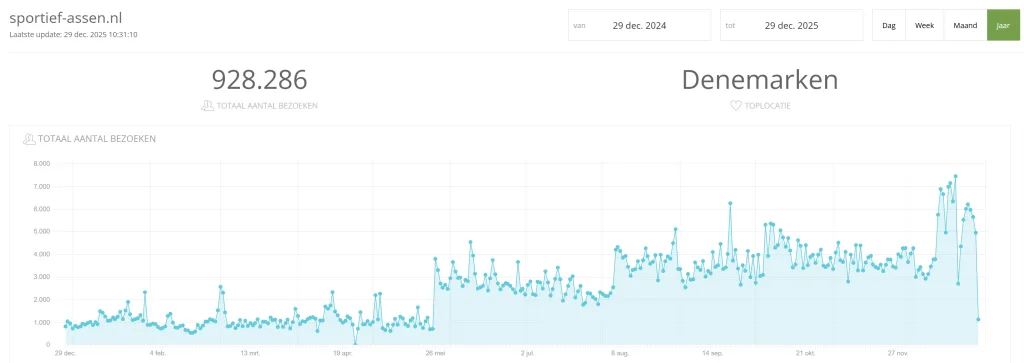Click the 'Totaal aantal bezoeken' chart title
Screen dimensions: 1024x363
(x=97, y=139)
